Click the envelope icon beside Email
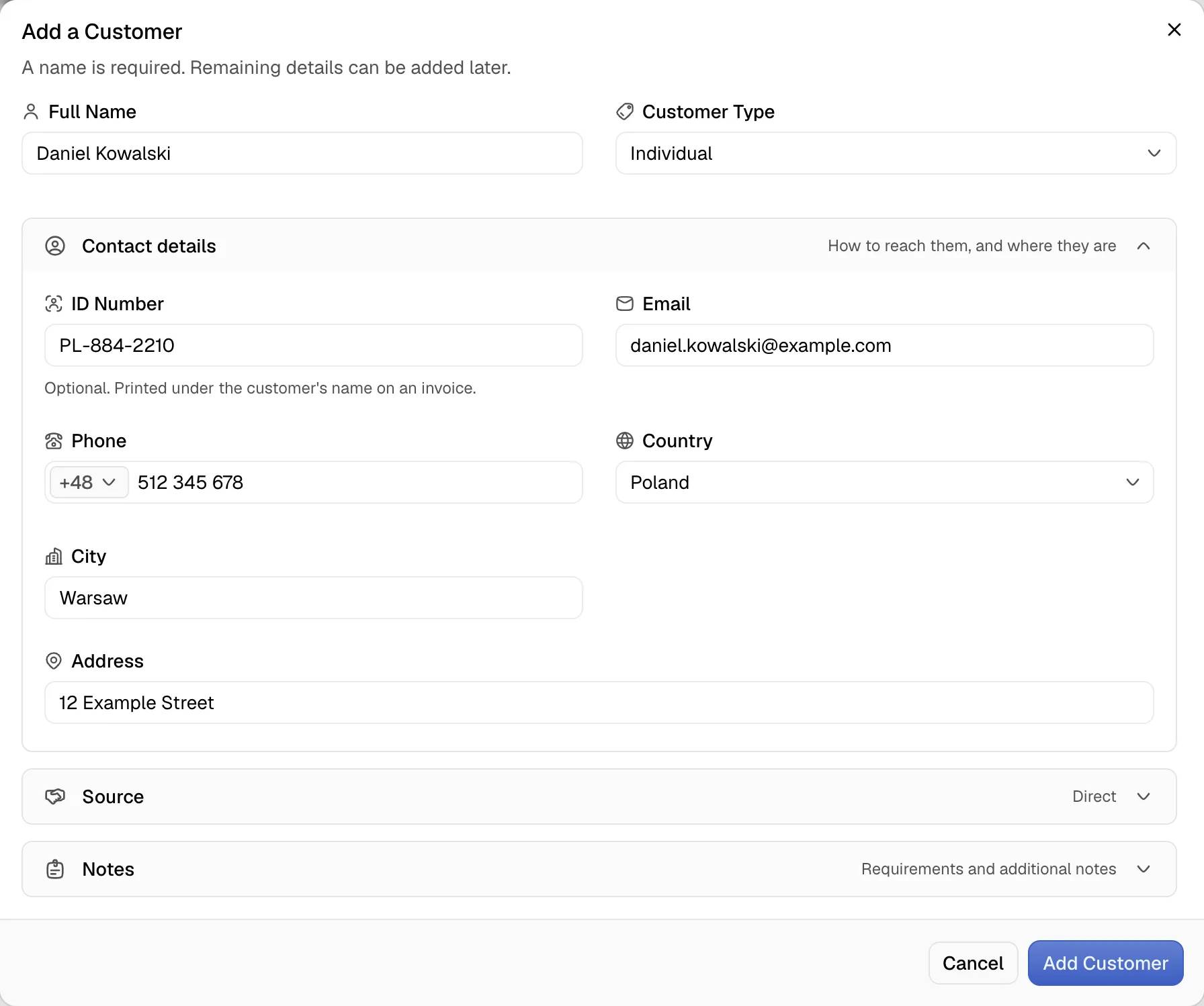The height and width of the screenshot is (1006, 1204). point(625,304)
